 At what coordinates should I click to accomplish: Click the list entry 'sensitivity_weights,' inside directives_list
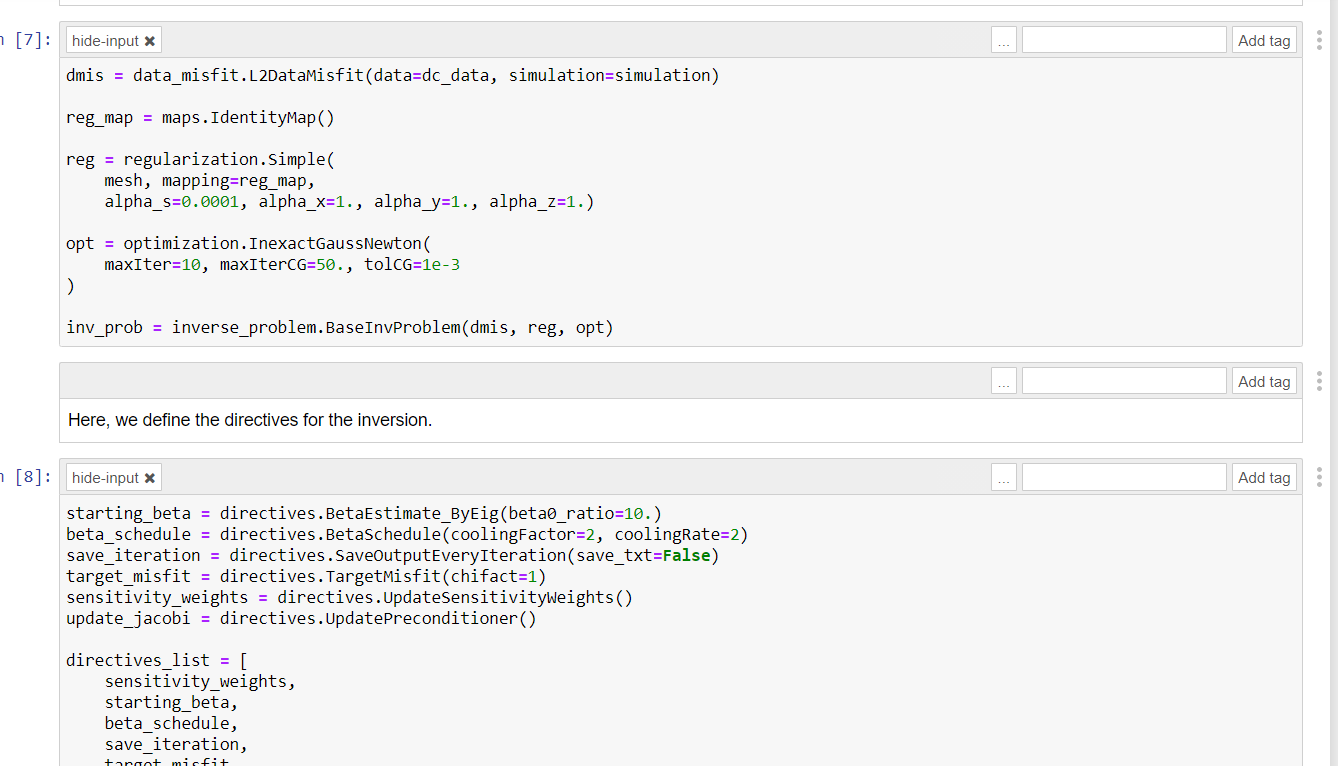pyautogui.click(x=200, y=682)
